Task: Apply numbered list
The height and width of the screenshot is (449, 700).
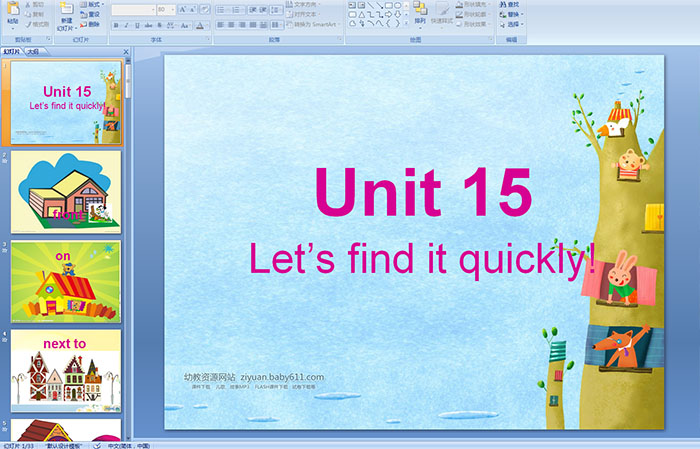Action: (x=237, y=10)
